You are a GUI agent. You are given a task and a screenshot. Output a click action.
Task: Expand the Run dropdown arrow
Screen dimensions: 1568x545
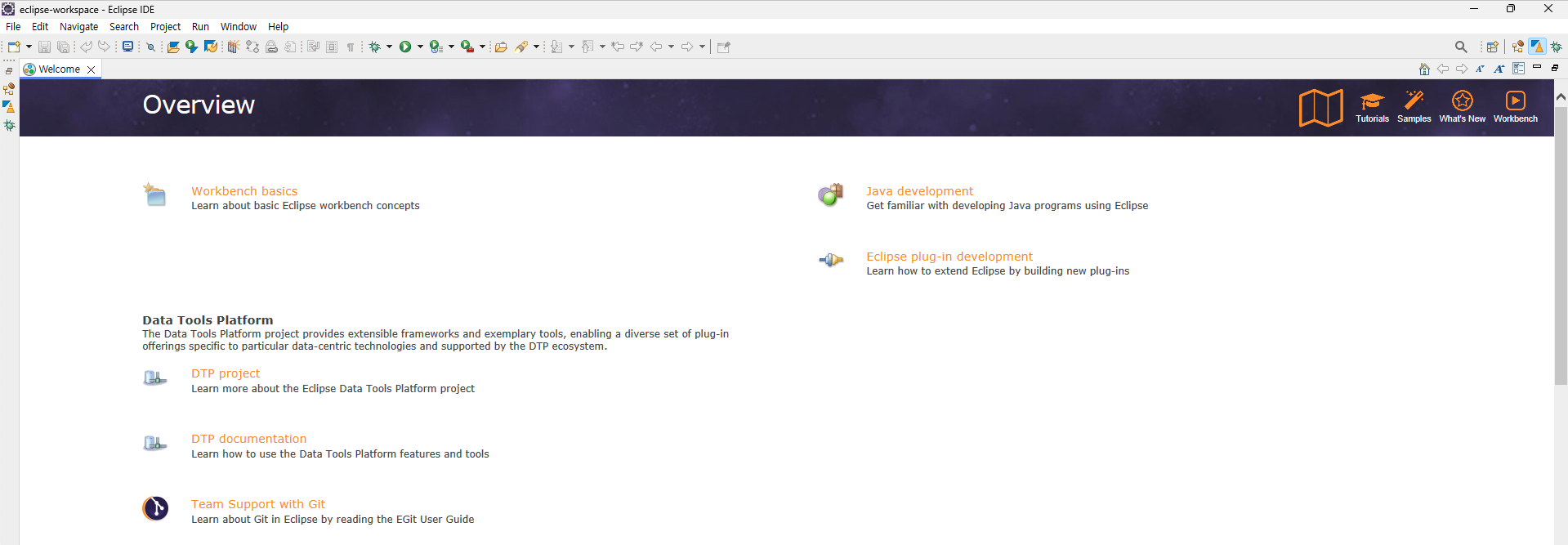click(420, 47)
